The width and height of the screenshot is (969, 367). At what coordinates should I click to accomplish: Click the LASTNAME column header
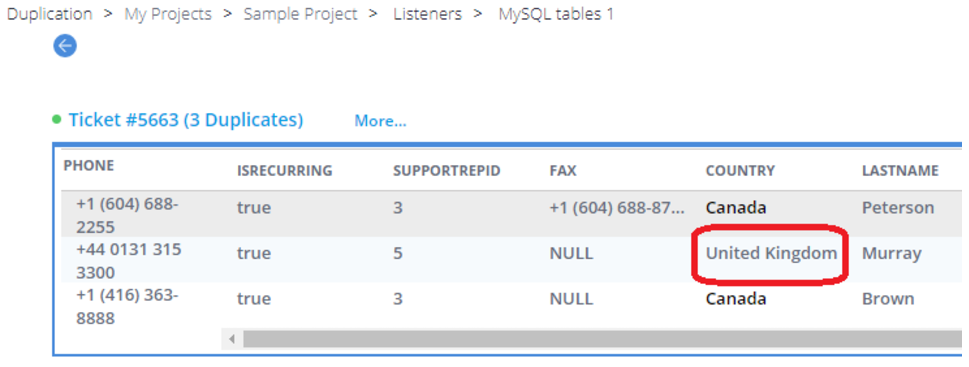900,171
